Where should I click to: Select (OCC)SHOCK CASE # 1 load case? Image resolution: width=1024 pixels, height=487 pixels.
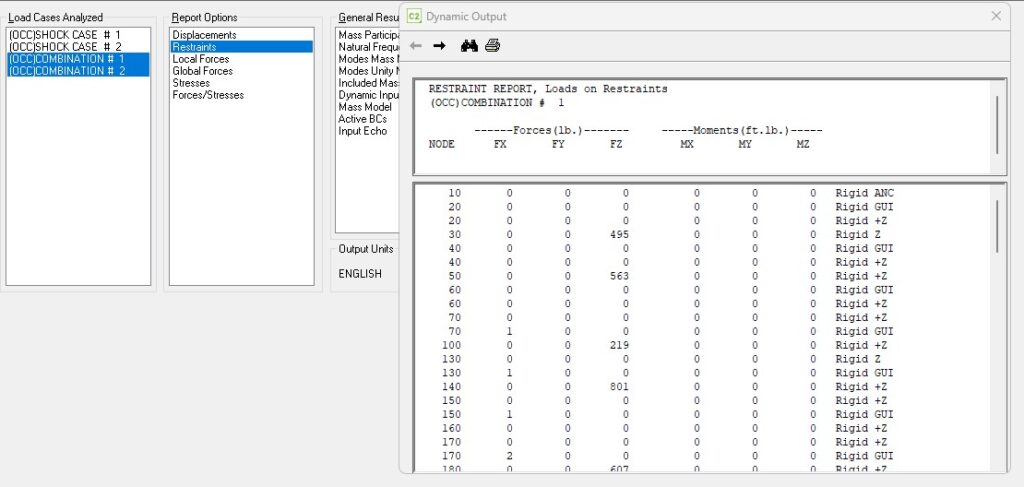pyautogui.click(x=64, y=35)
